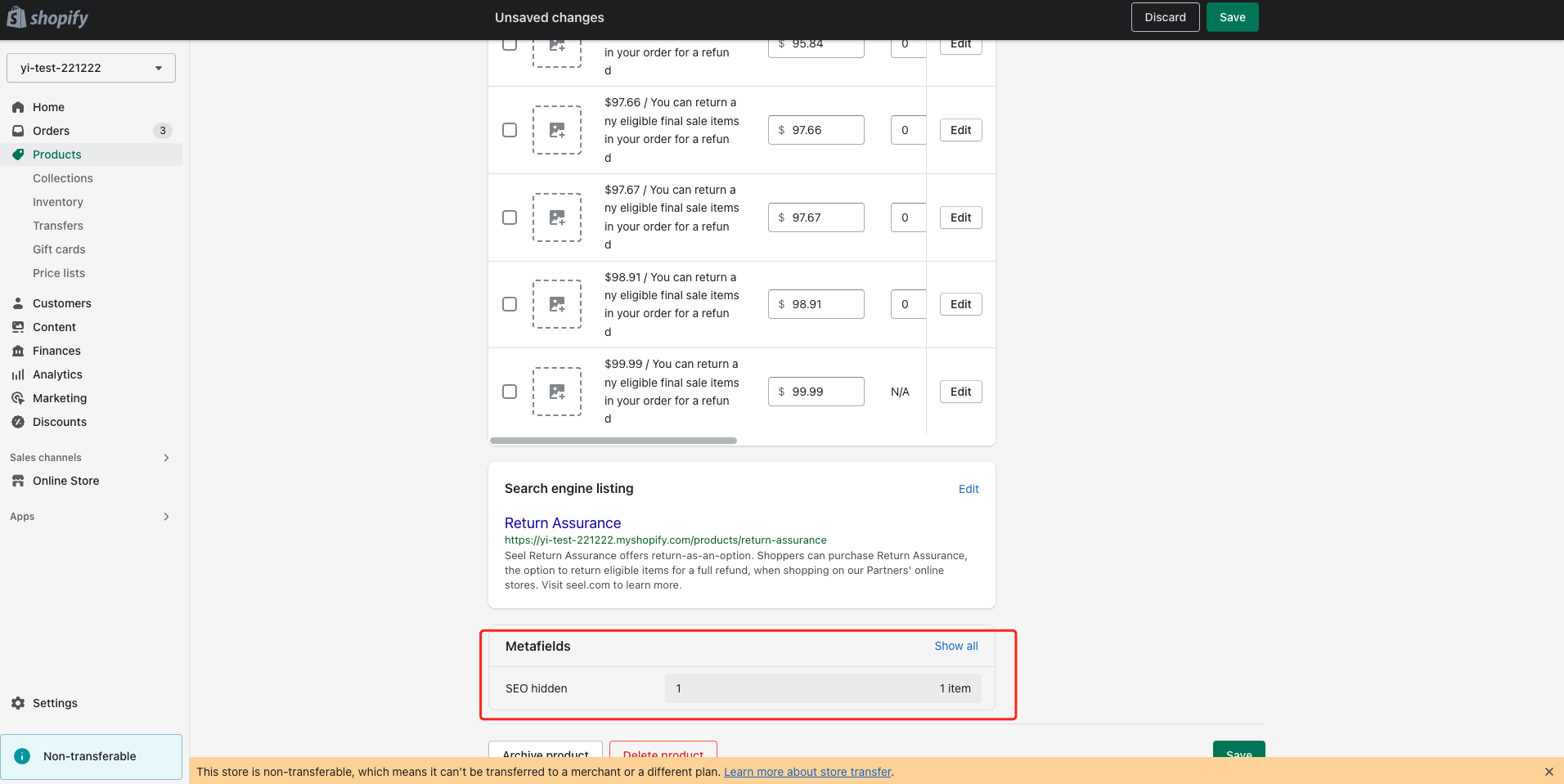Expand the Sales channels section
This screenshot has width=1564, height=784.
click(166, 458)
